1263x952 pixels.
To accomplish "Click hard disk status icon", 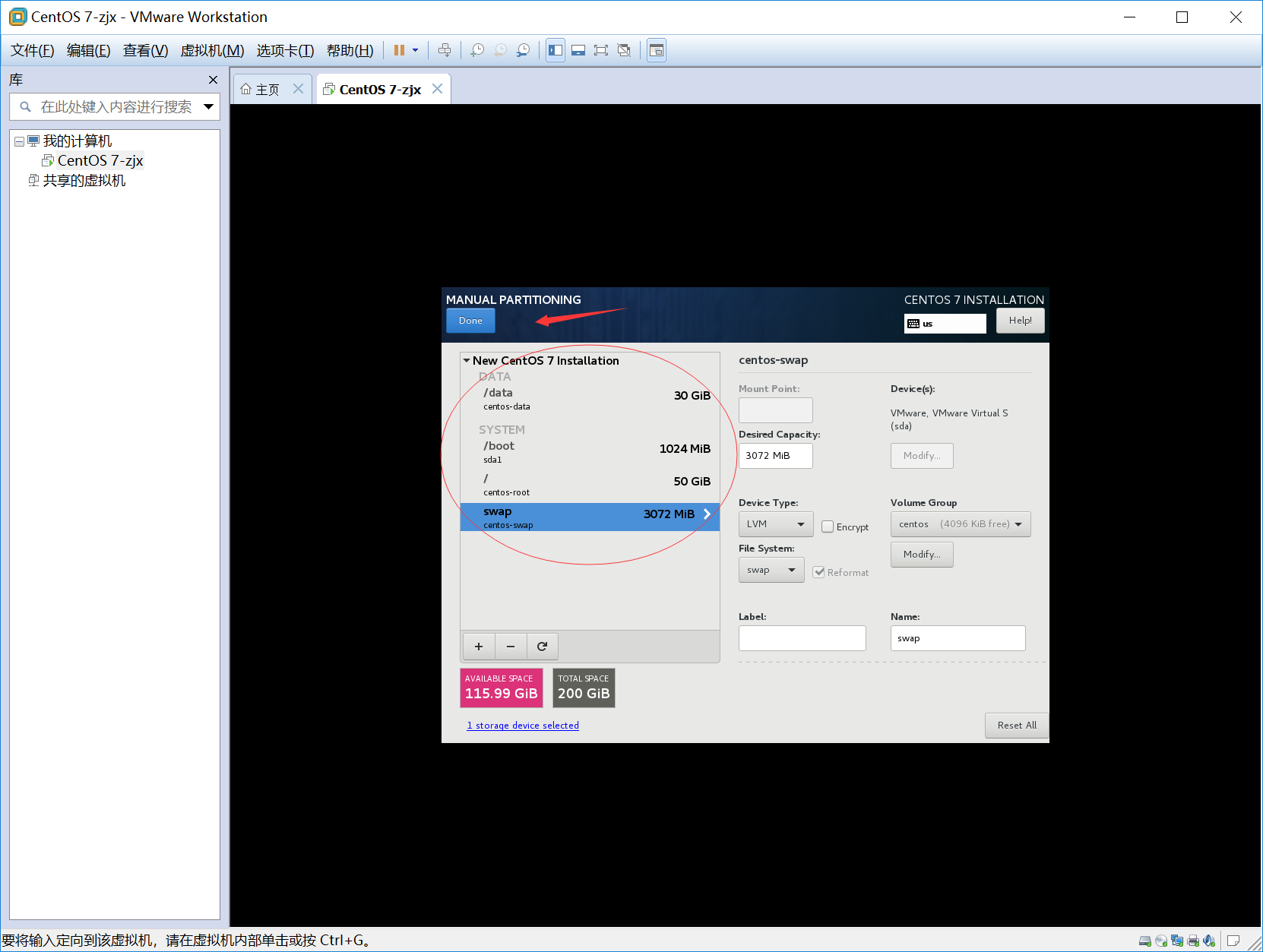I will (1145, 941).
